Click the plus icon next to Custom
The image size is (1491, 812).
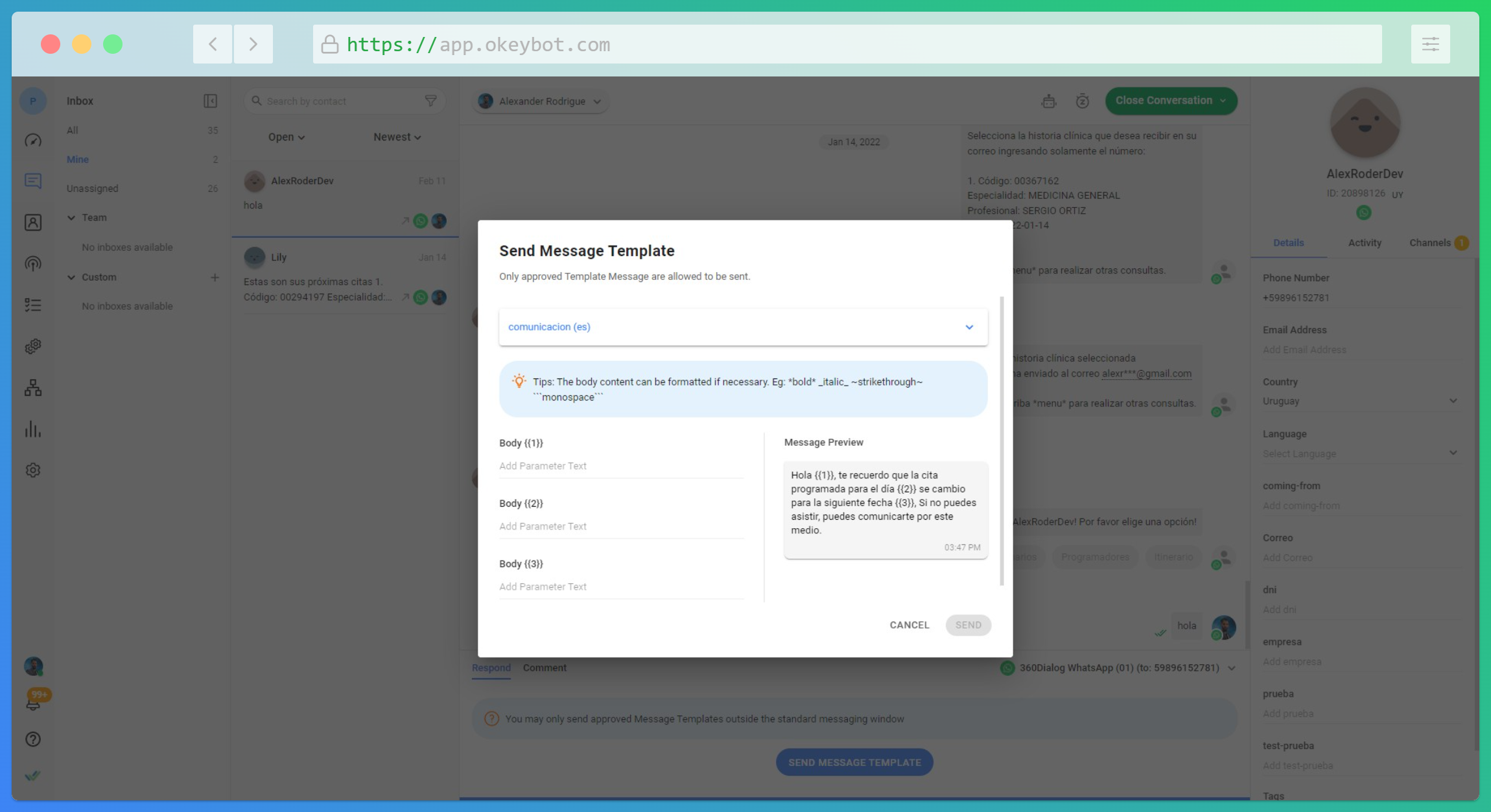point(215,277)
